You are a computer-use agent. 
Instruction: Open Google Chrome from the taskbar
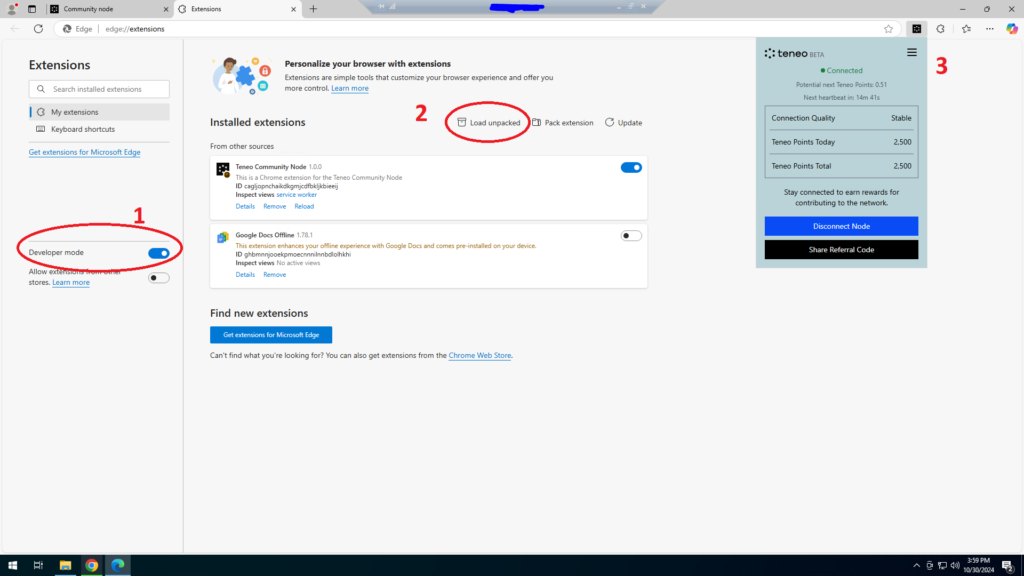pos(91,566)
